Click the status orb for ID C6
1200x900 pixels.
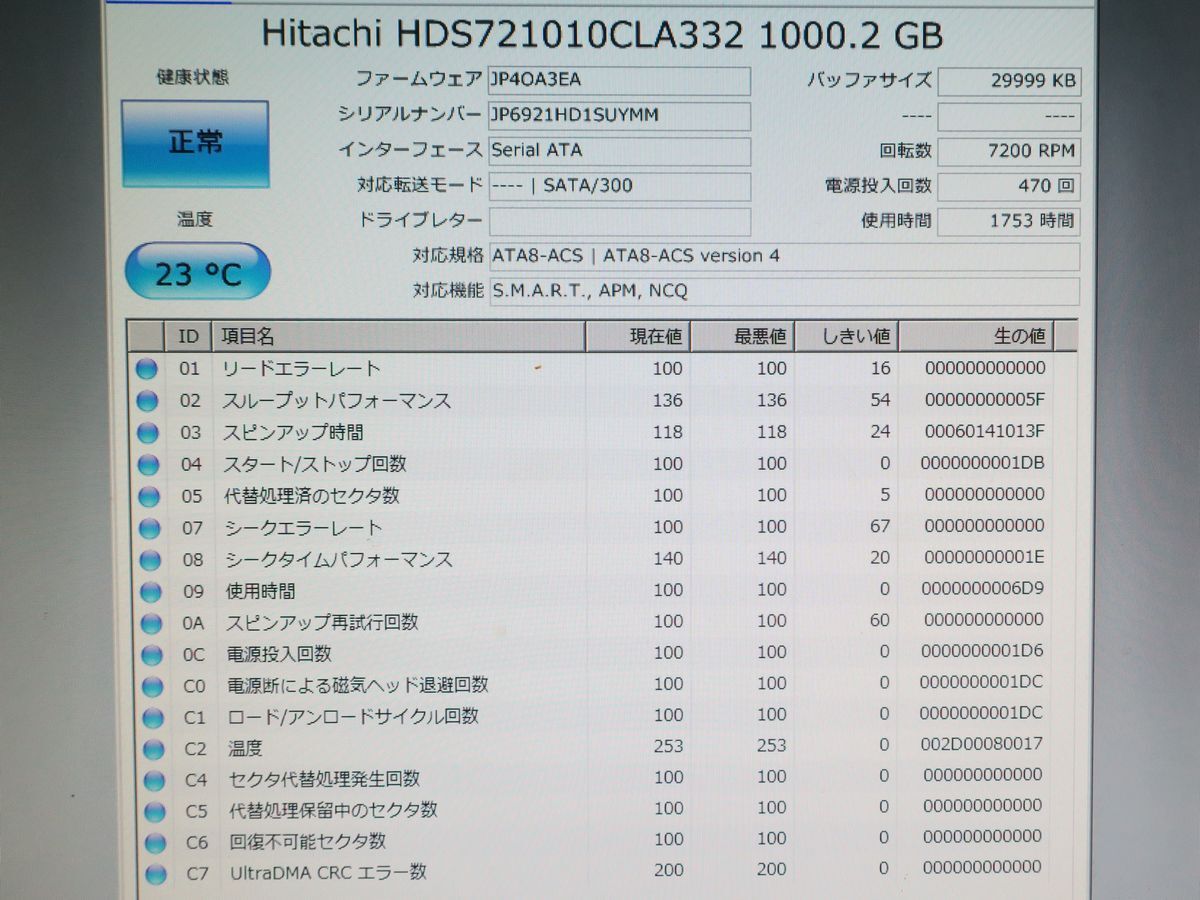click(x=154, y=843)
